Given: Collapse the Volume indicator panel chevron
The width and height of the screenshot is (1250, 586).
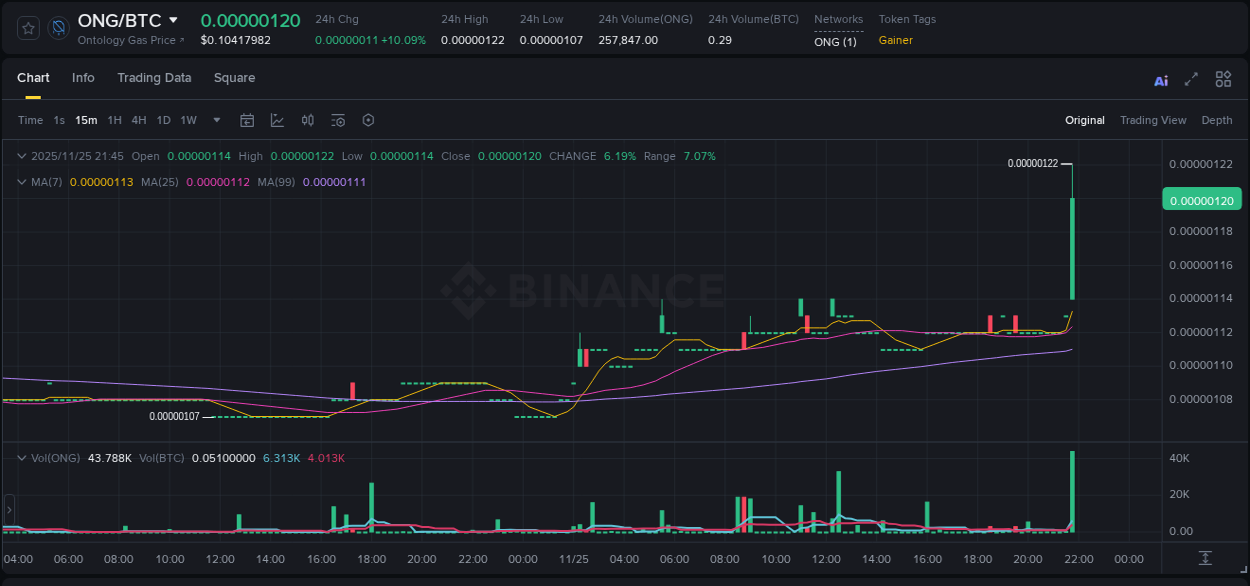Looking at the screenshot, I should [x=21, y=457].
